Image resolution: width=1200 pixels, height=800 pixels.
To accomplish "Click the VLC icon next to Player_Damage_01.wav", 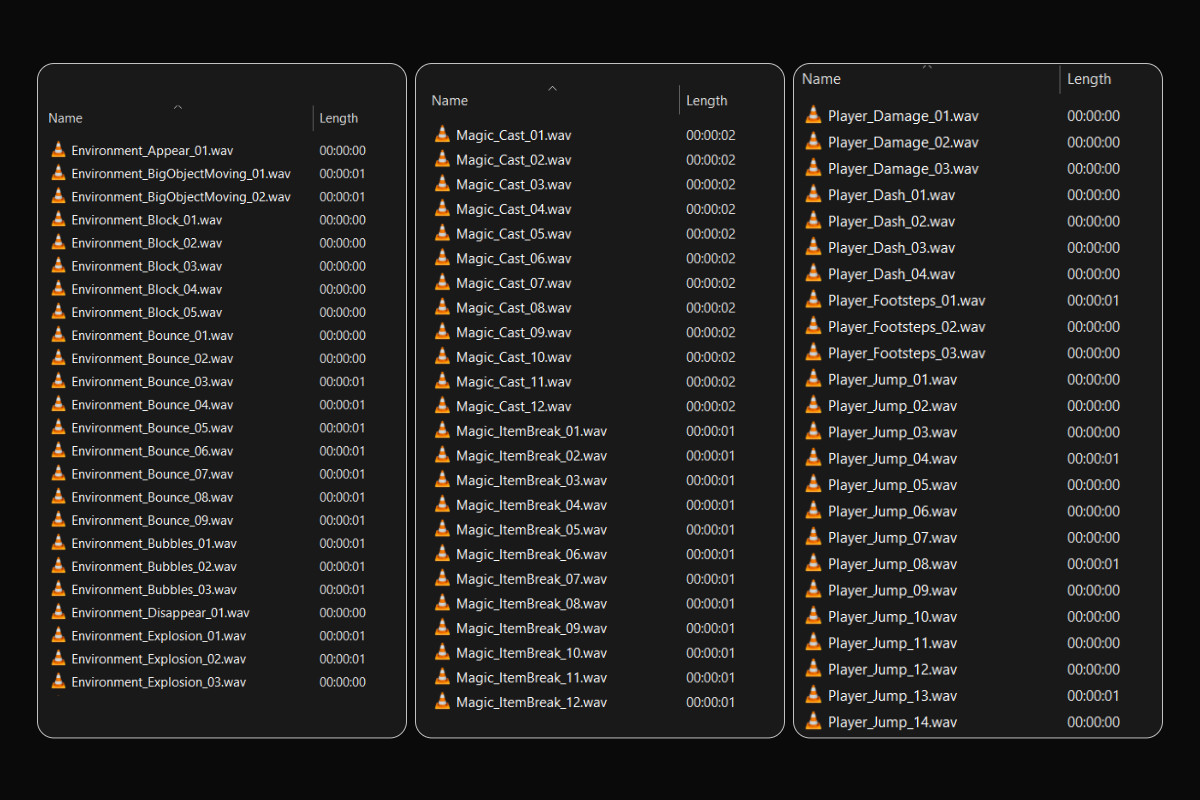I will [x=813, y=114].
